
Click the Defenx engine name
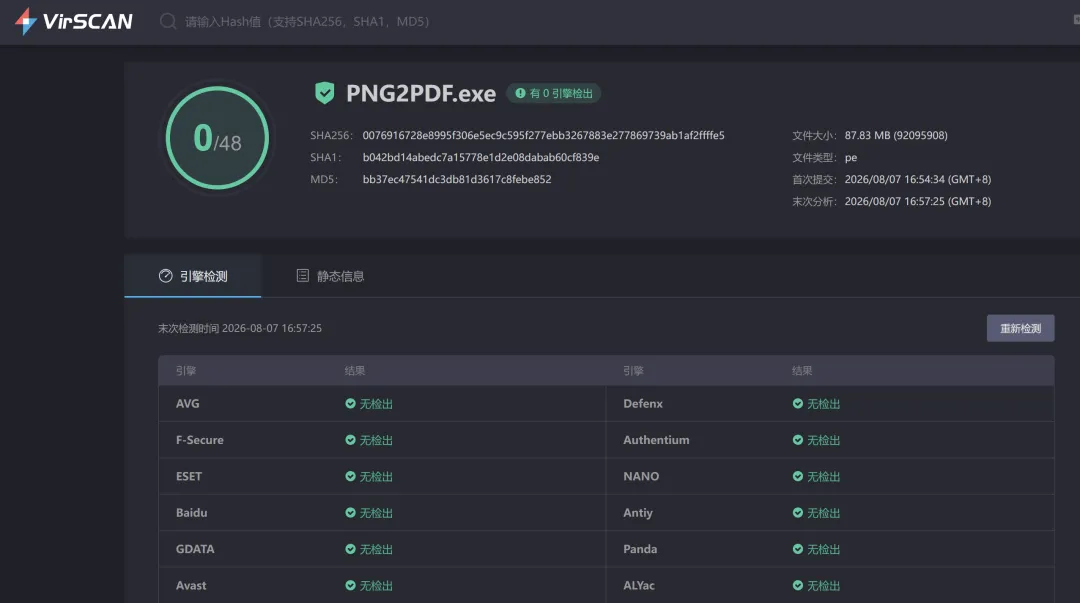[643, 404]
